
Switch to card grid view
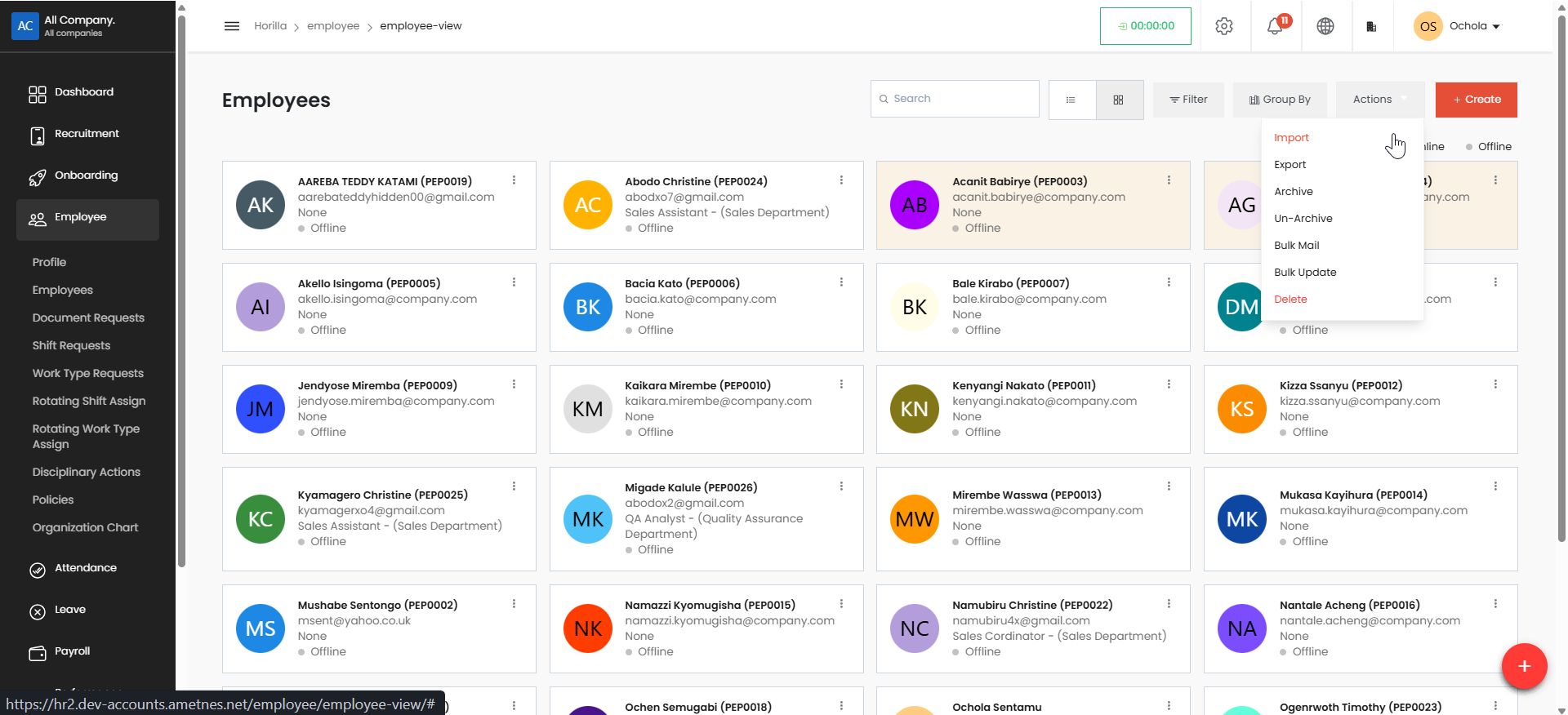(1119, 100)
